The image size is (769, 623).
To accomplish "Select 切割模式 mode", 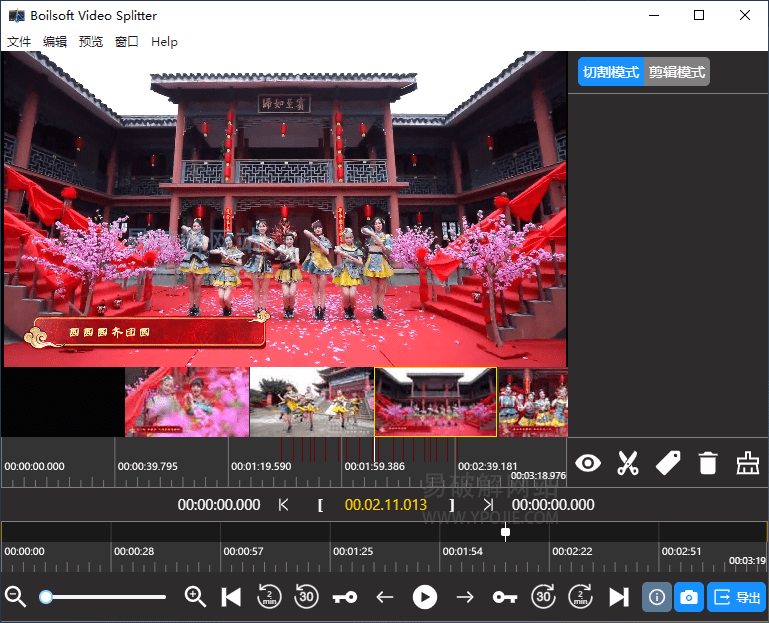I will [x=611, y=72].
